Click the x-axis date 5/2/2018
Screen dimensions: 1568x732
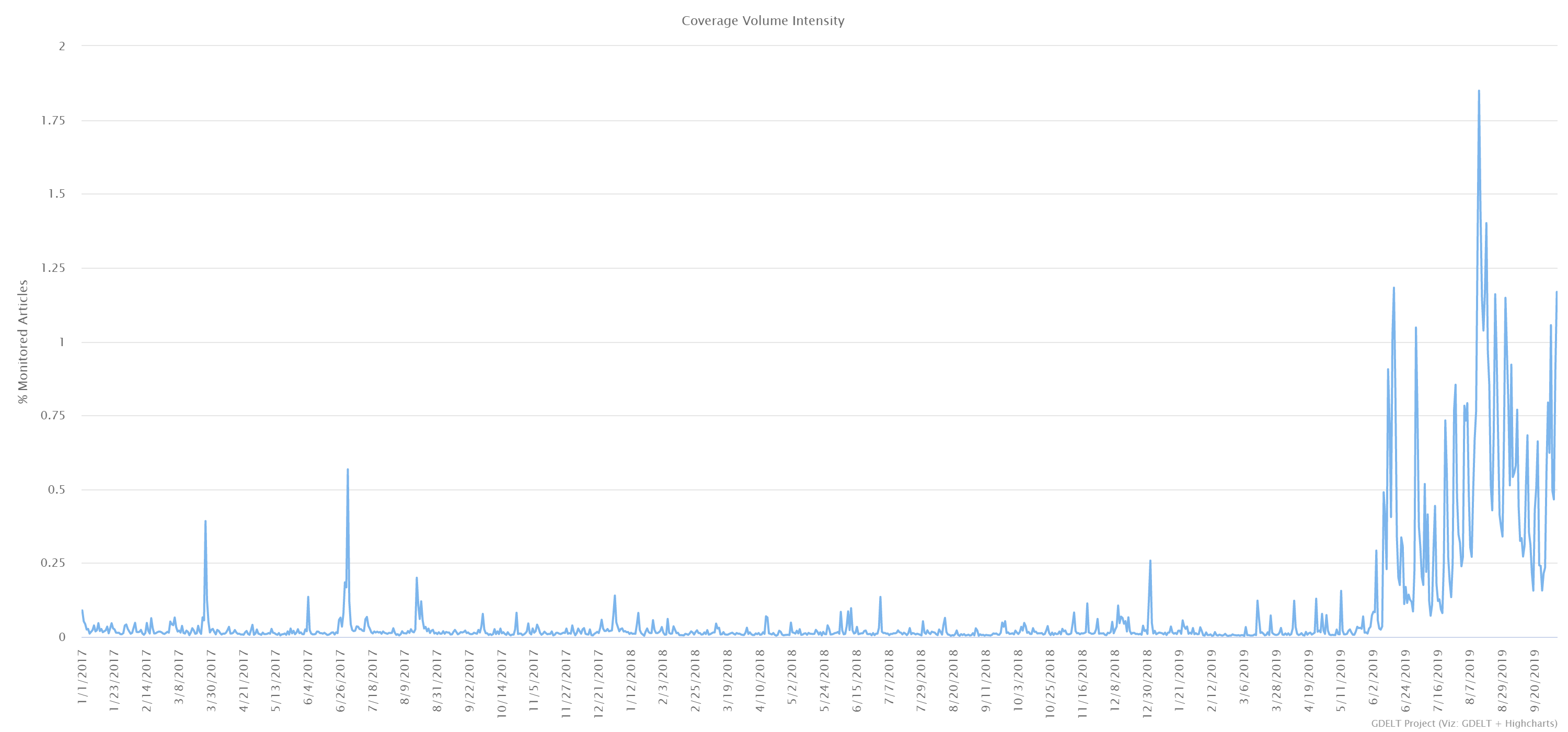[x=792, y=676]
